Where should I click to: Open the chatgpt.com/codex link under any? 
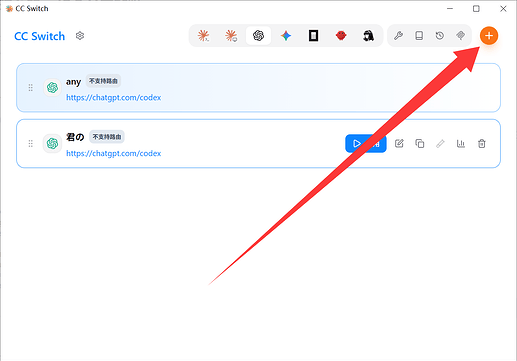click(x=113, y=97)
